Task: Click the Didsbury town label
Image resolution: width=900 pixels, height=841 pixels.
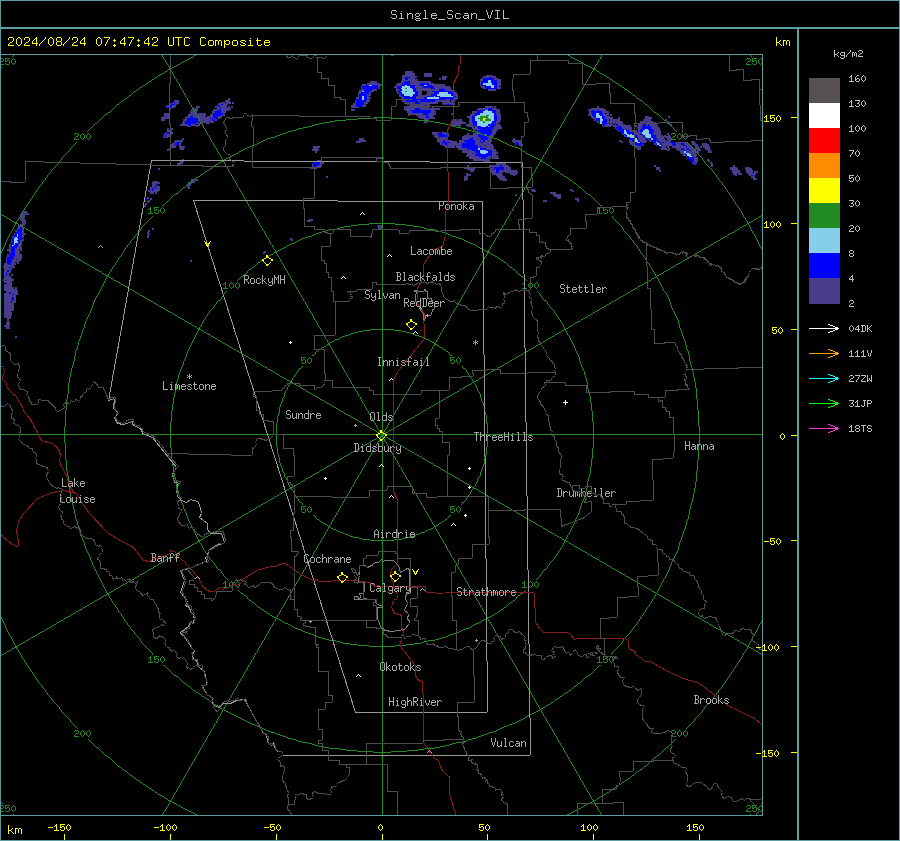Action: click(377, 448)
